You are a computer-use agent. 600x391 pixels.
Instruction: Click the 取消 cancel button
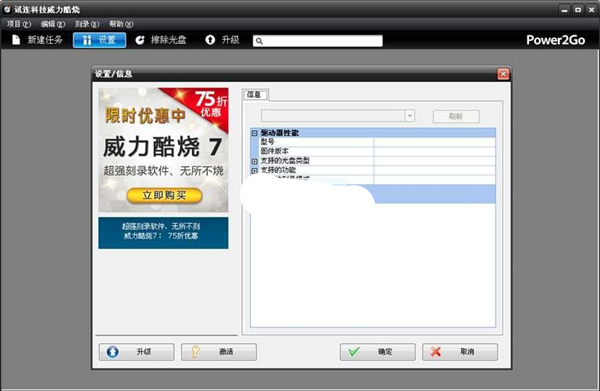click(460, 352)
